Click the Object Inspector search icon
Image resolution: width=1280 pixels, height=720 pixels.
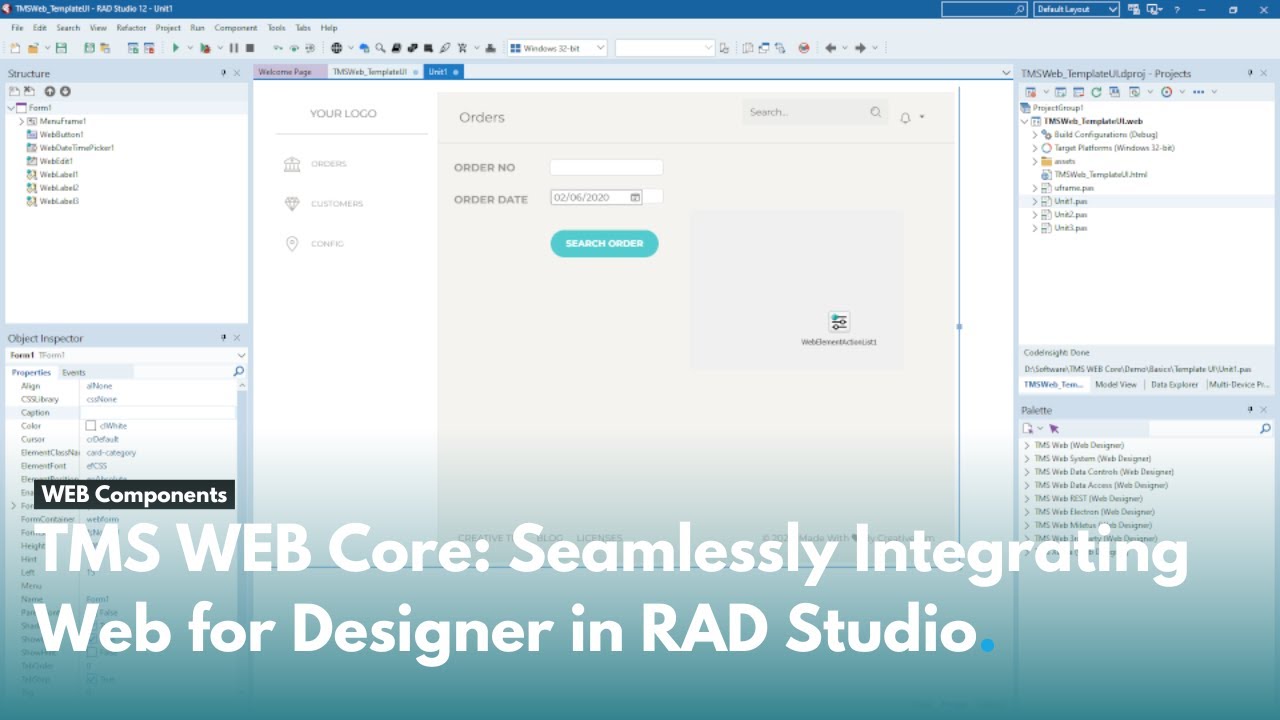point(238,372)
